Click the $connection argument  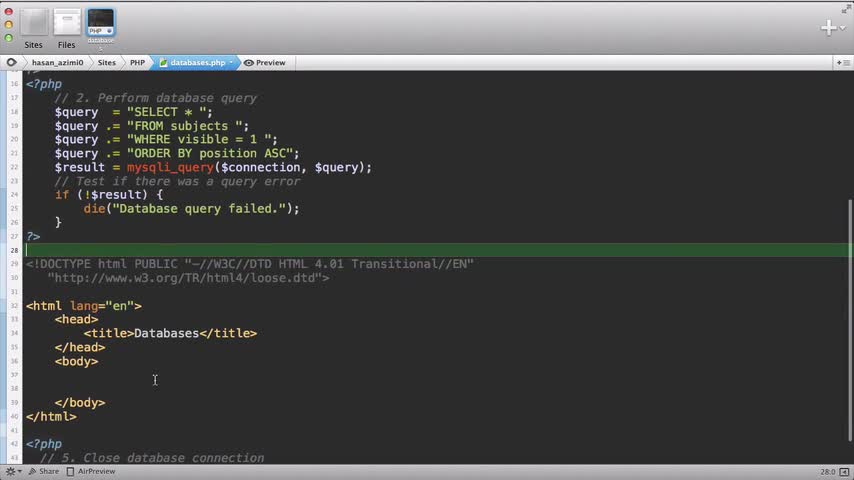click(x=260, y=167)
